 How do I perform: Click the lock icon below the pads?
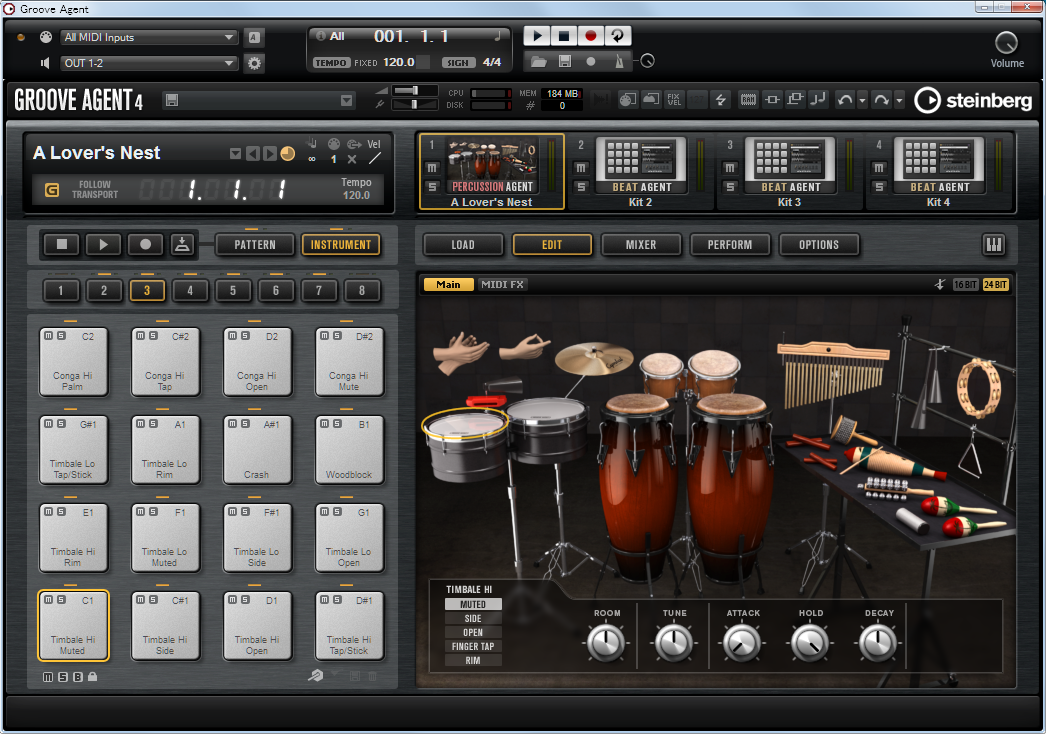(93, 677)
